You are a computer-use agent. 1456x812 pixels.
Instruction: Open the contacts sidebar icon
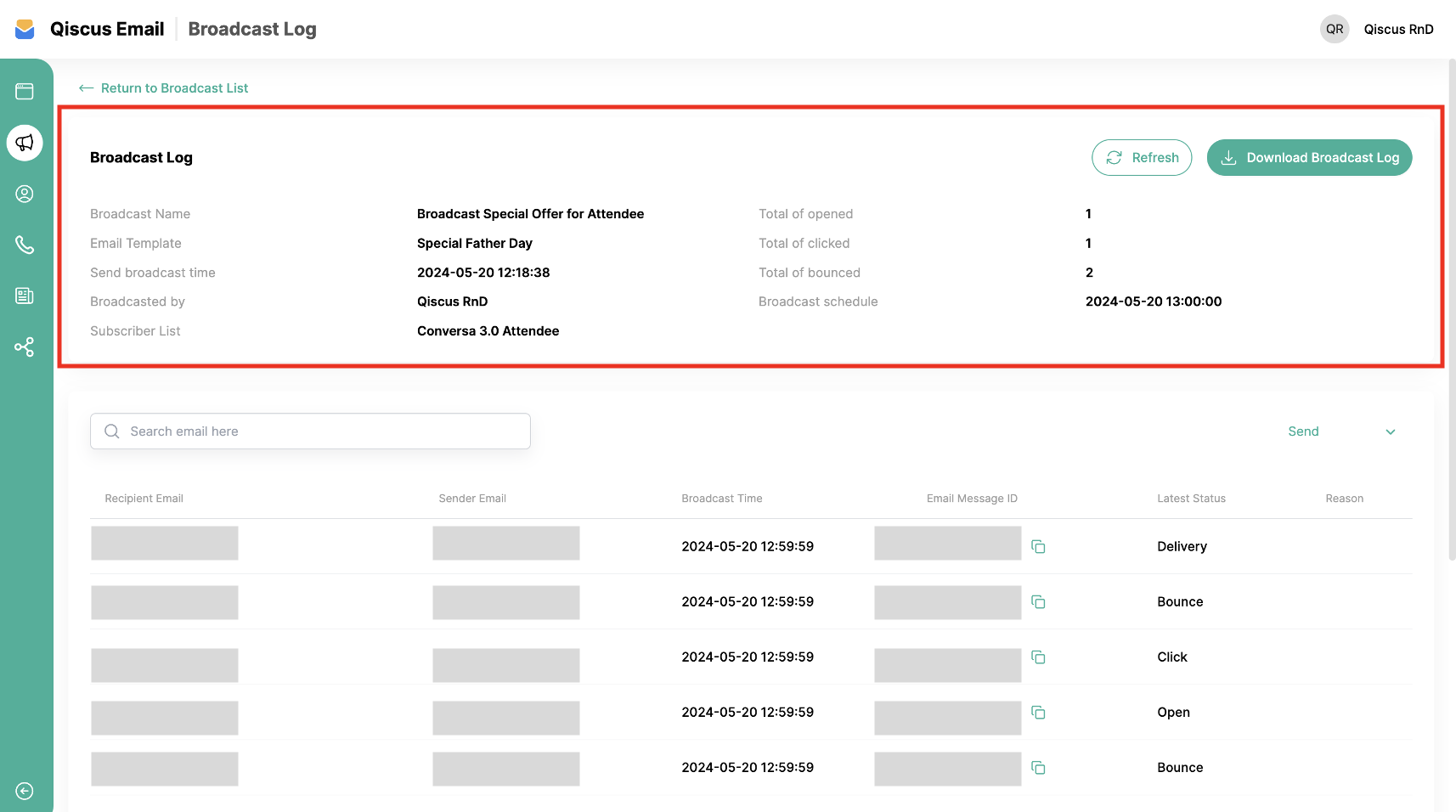[x=25, y=194]
